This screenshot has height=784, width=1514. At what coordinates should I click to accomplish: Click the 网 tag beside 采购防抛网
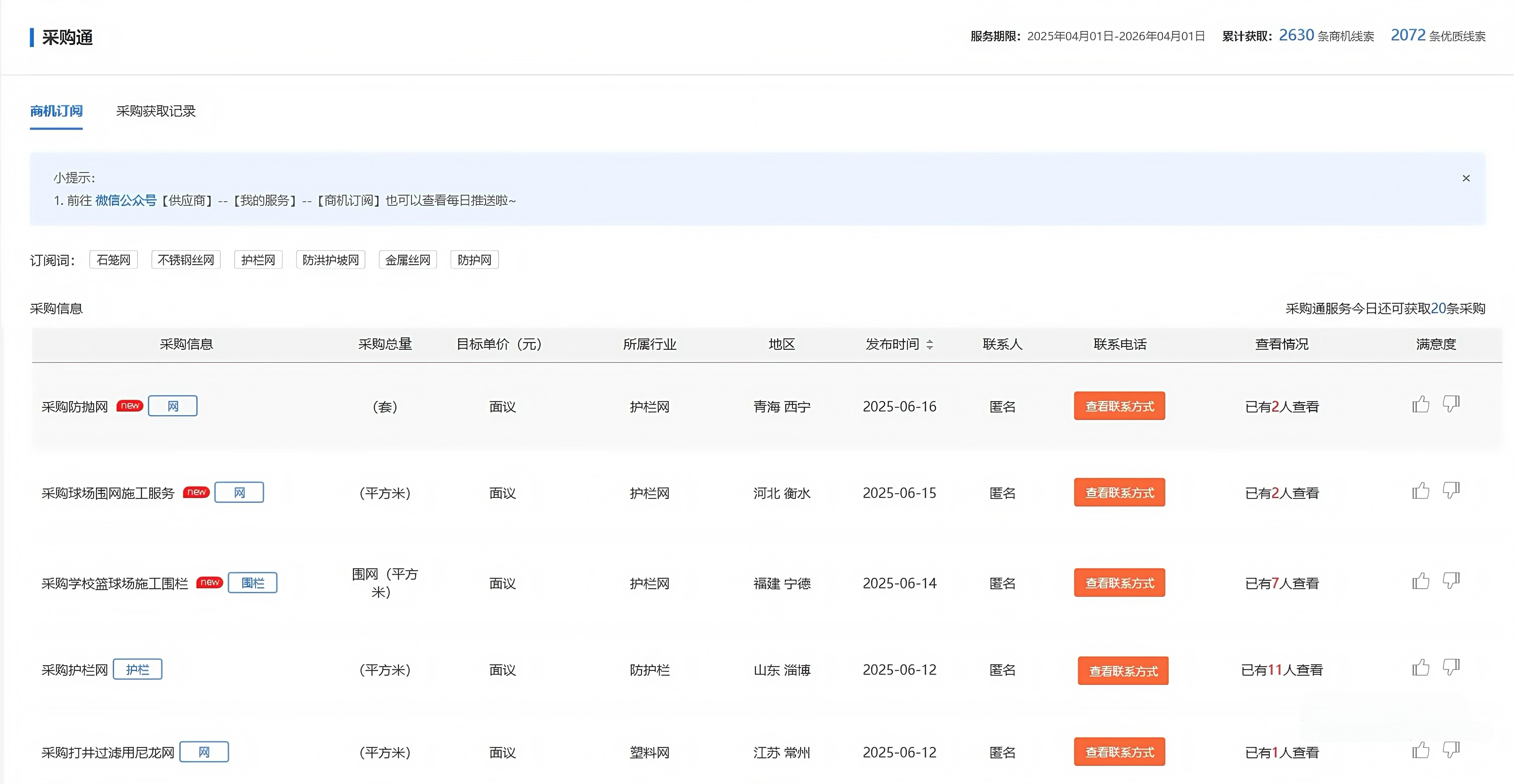pyautogui.click(x=173, y=406)
